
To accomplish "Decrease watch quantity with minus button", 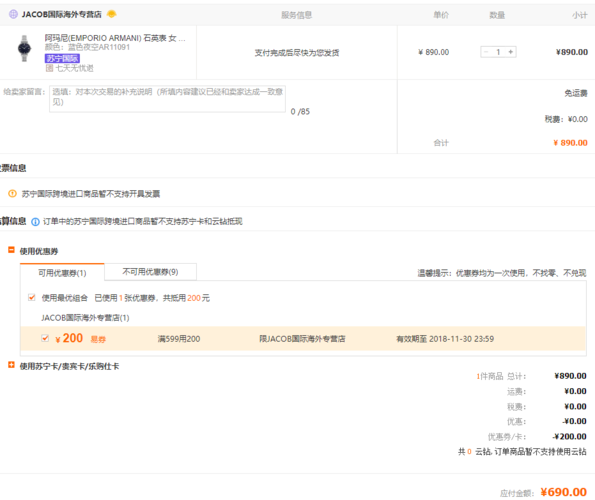I will click(x=486, y=52).
